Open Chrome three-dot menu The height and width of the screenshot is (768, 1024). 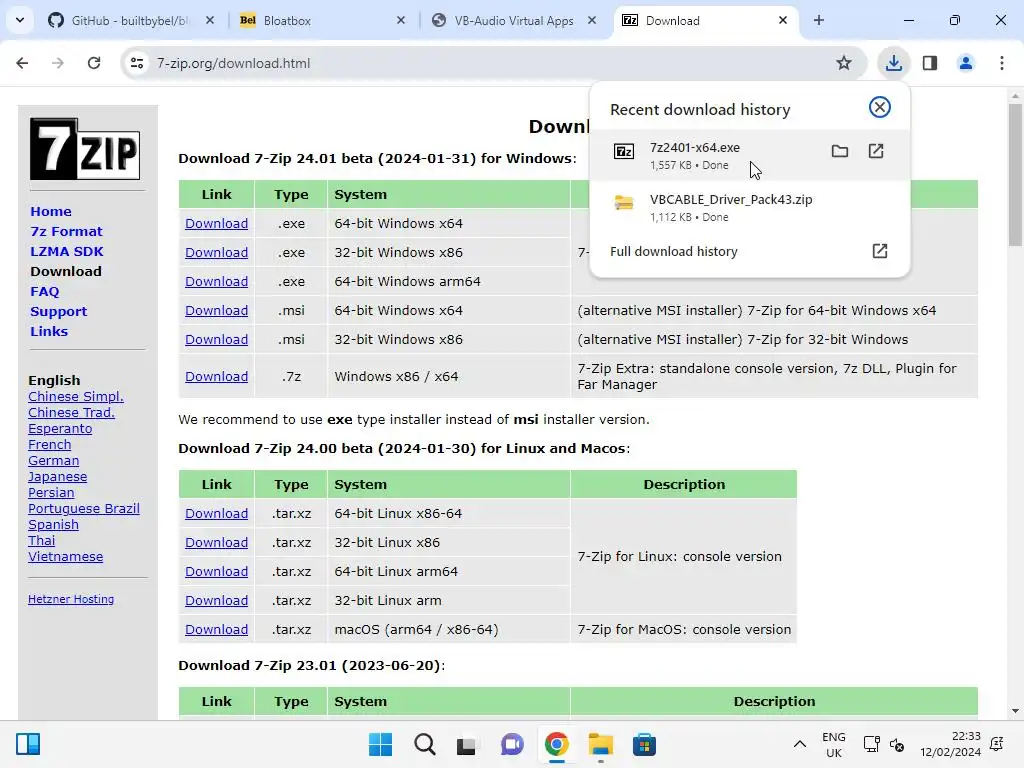[1001, 63]
